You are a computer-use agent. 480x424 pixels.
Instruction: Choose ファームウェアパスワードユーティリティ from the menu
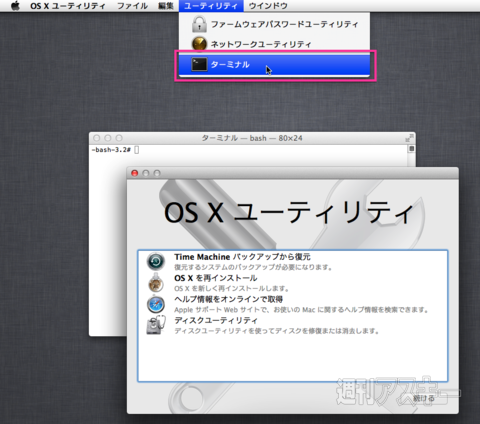(274, 24)
